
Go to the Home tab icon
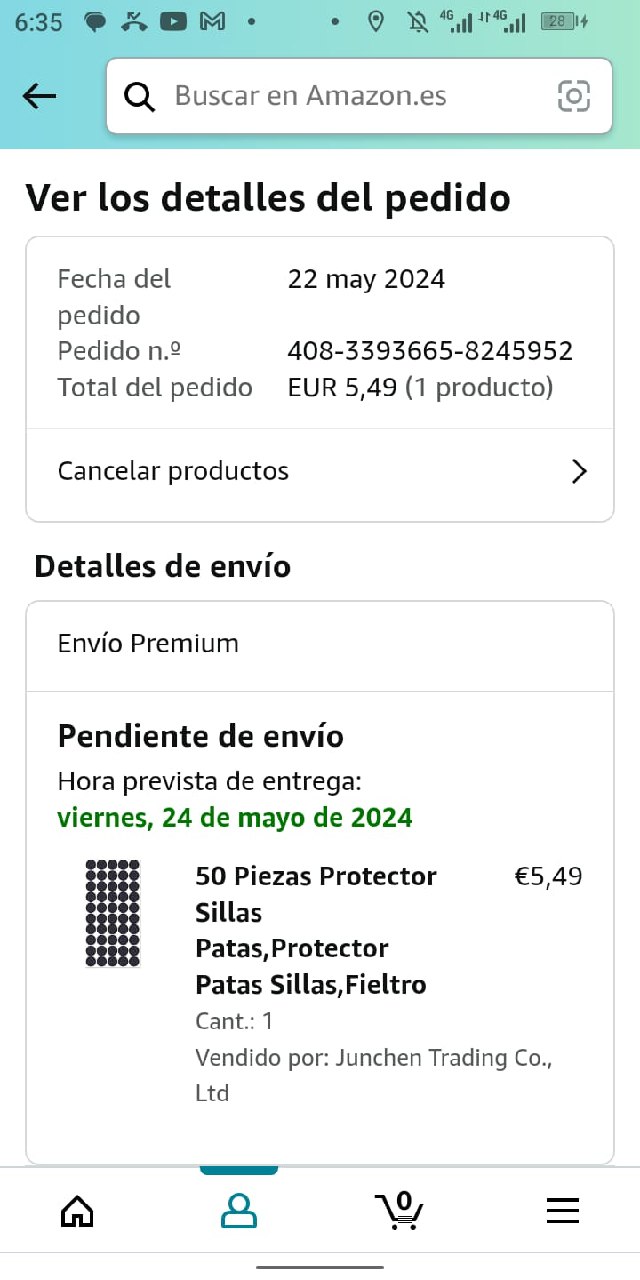77,1211
